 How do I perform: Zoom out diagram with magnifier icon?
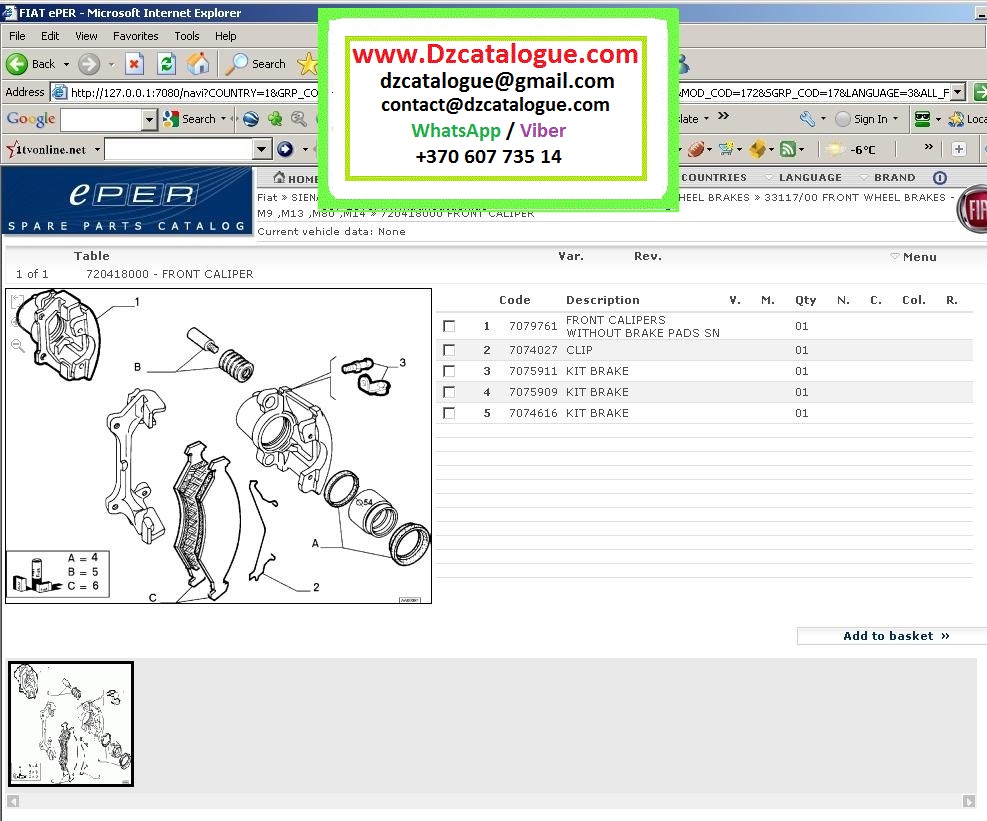18,345
